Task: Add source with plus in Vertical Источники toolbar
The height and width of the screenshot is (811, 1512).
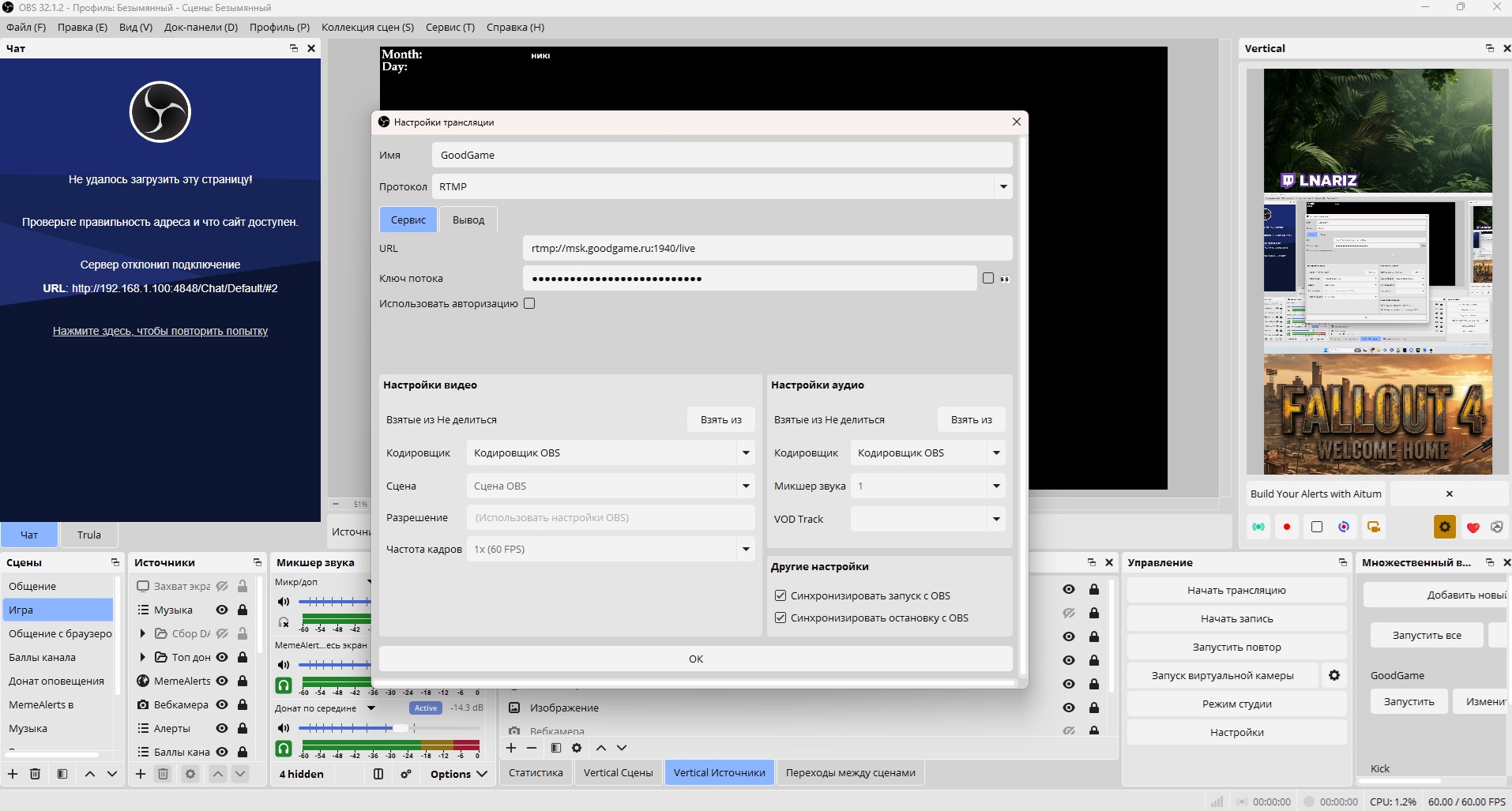Action: [511, 748]
